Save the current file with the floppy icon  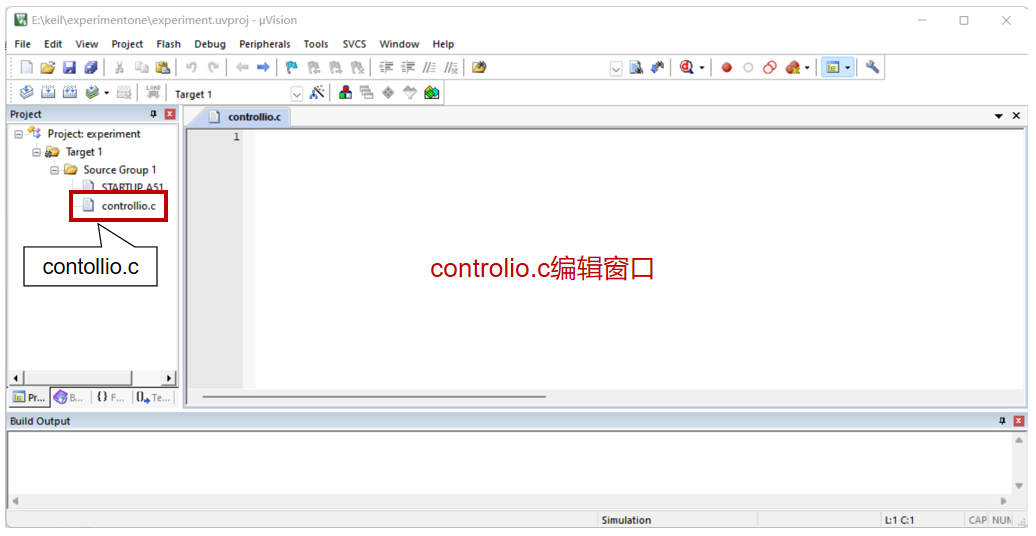(x=69, y=67)
